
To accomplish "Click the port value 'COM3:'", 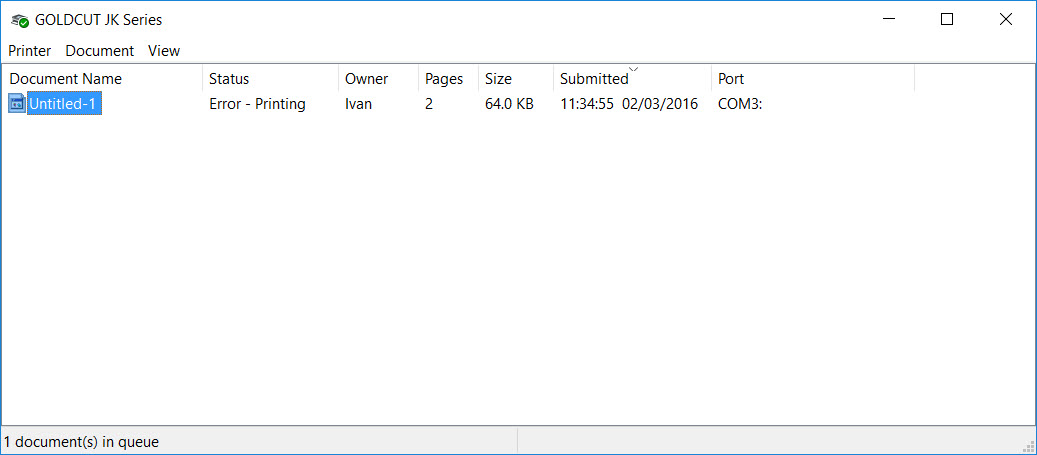I will coord(740,104).
